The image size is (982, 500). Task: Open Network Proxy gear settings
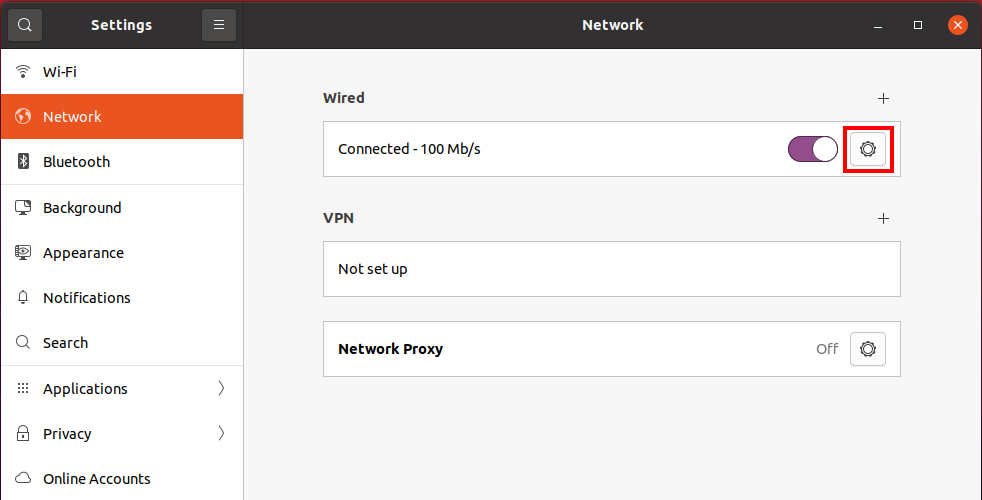[867, 349]
